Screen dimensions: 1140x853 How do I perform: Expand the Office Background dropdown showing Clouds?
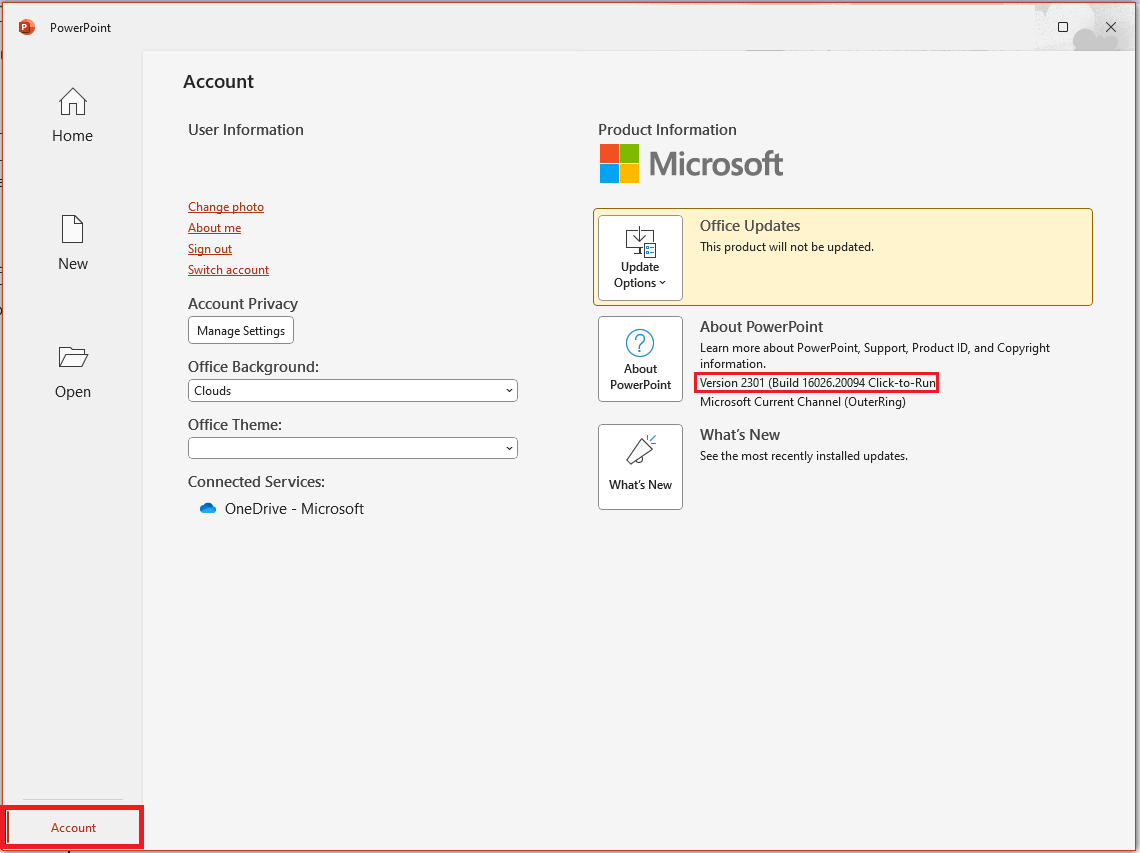click(353, 391)
